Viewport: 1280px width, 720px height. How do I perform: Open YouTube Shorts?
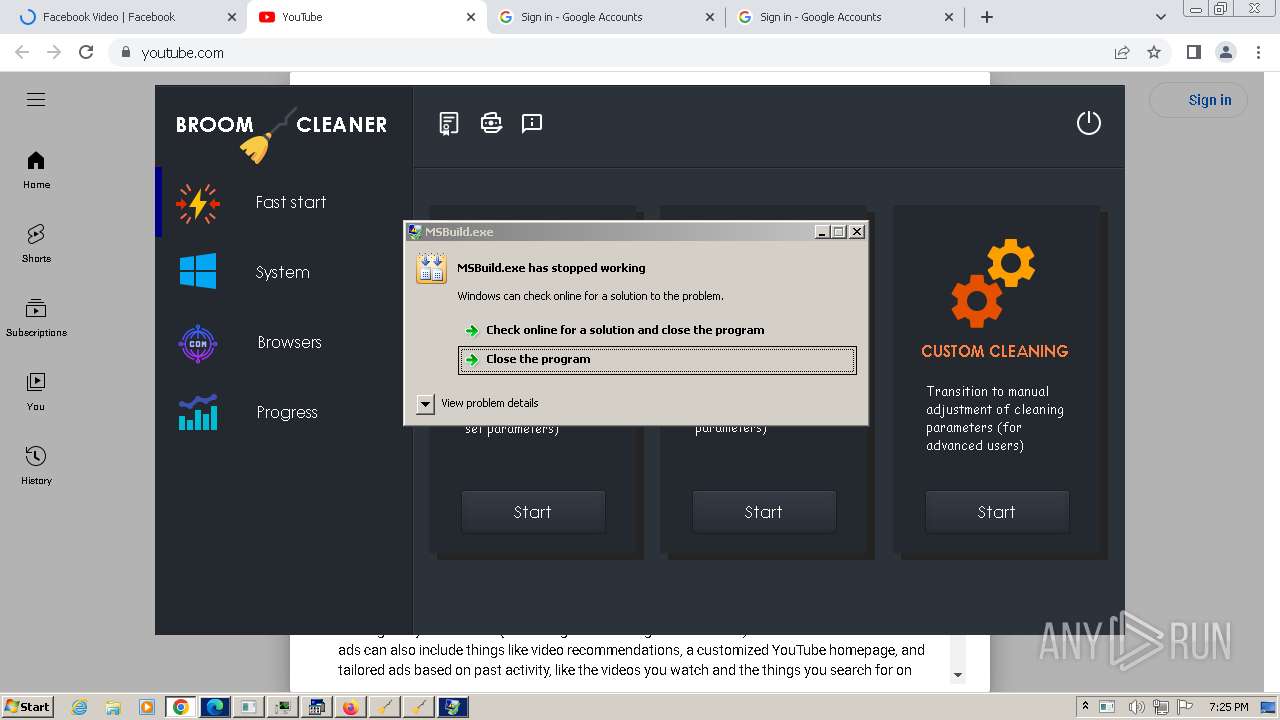pos(36,243)
